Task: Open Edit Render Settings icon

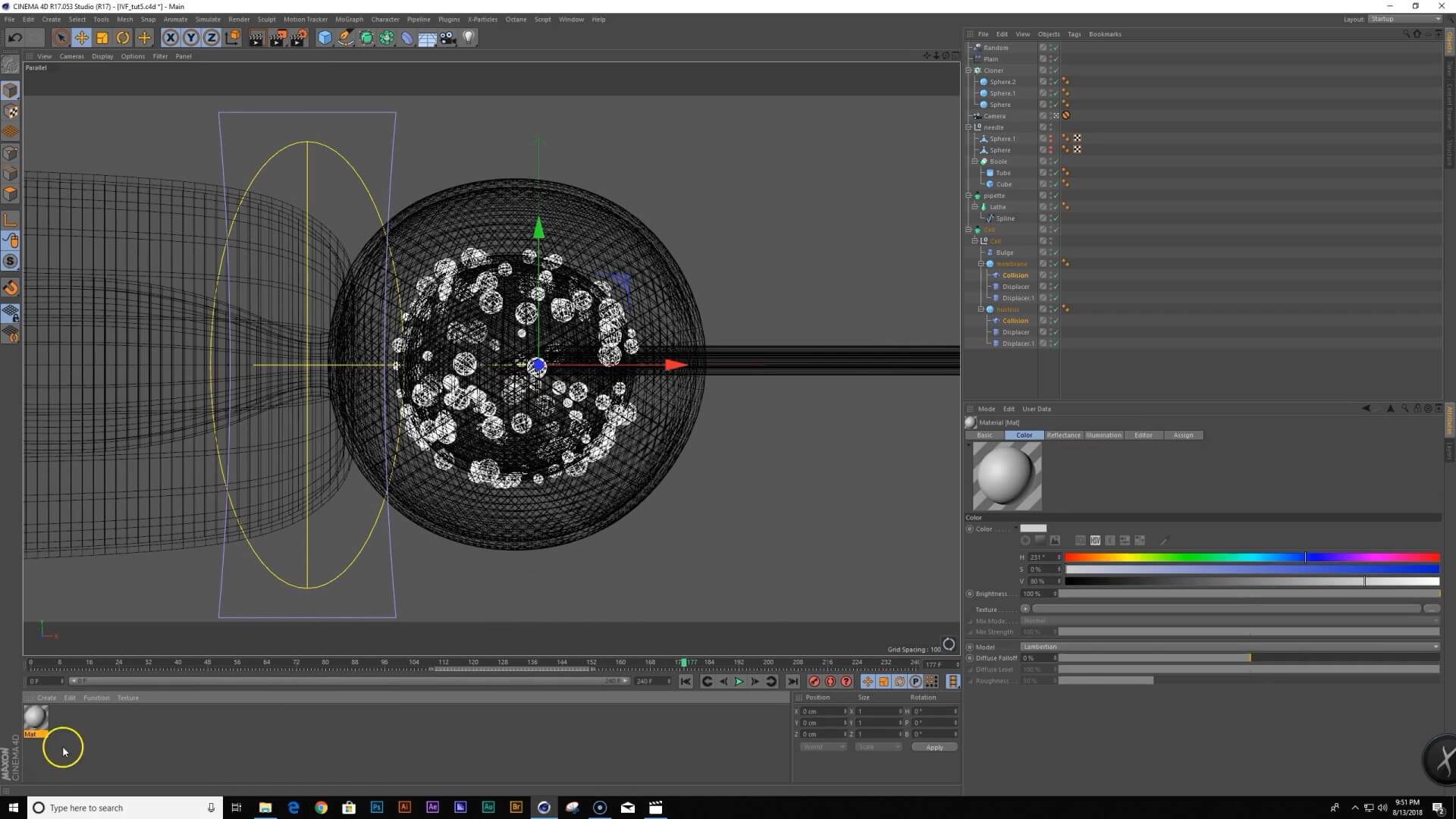Action: (x=299, y=37)
